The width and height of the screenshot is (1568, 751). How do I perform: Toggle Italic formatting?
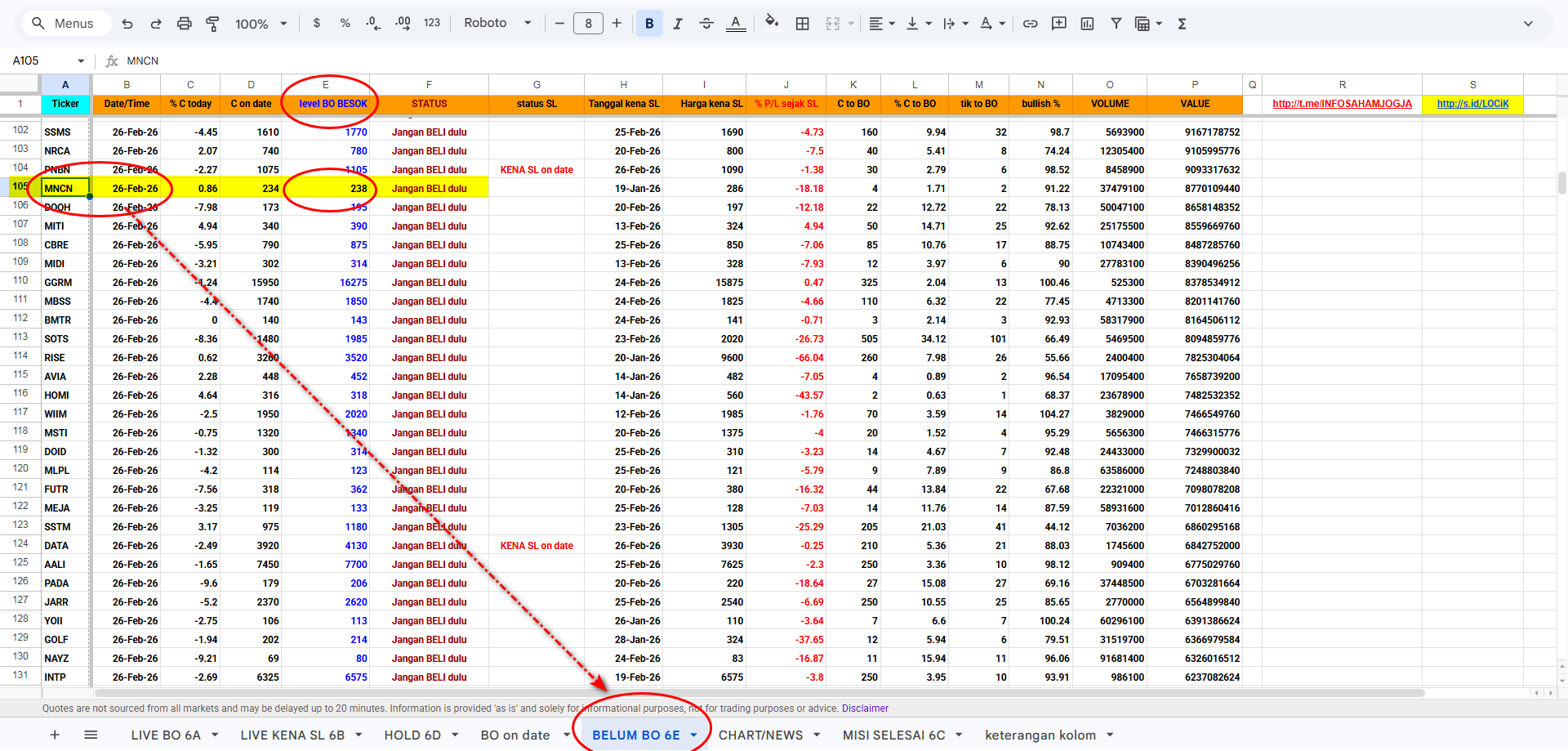click(678, 24)
